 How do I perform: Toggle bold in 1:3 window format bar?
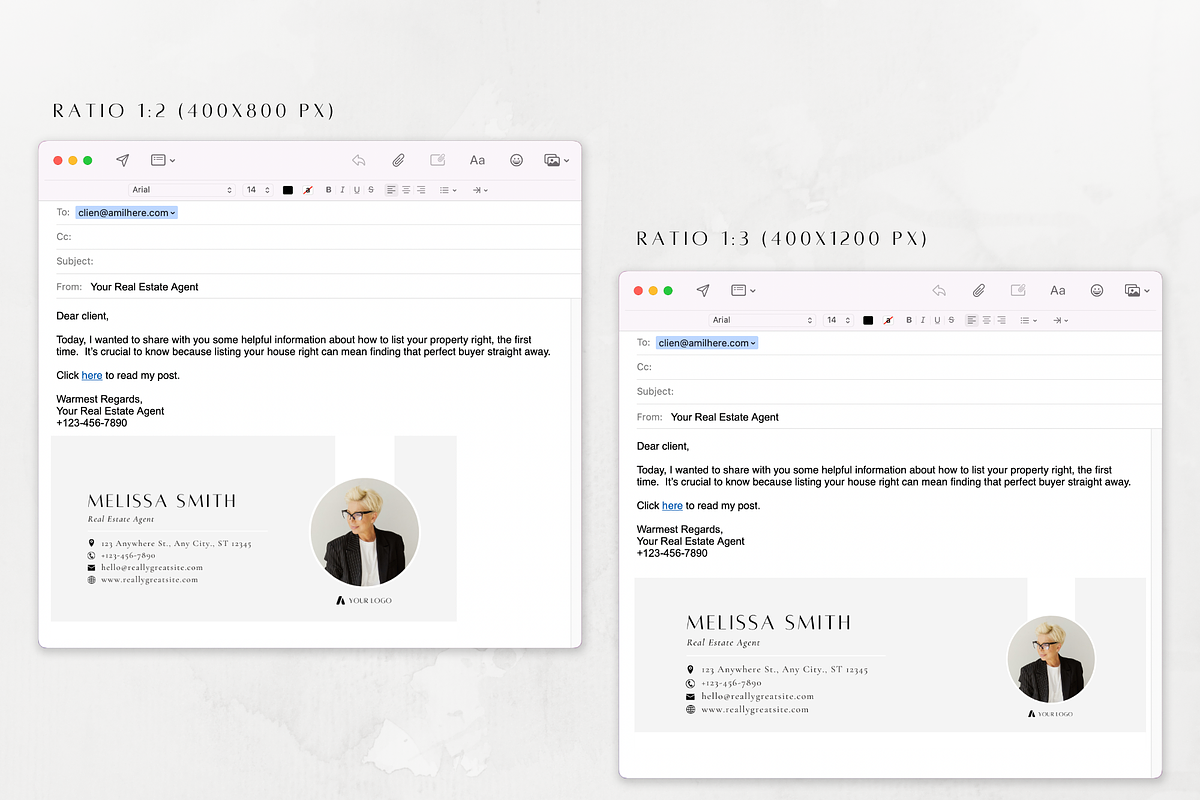pyautogui.click(x=909, y=320)
